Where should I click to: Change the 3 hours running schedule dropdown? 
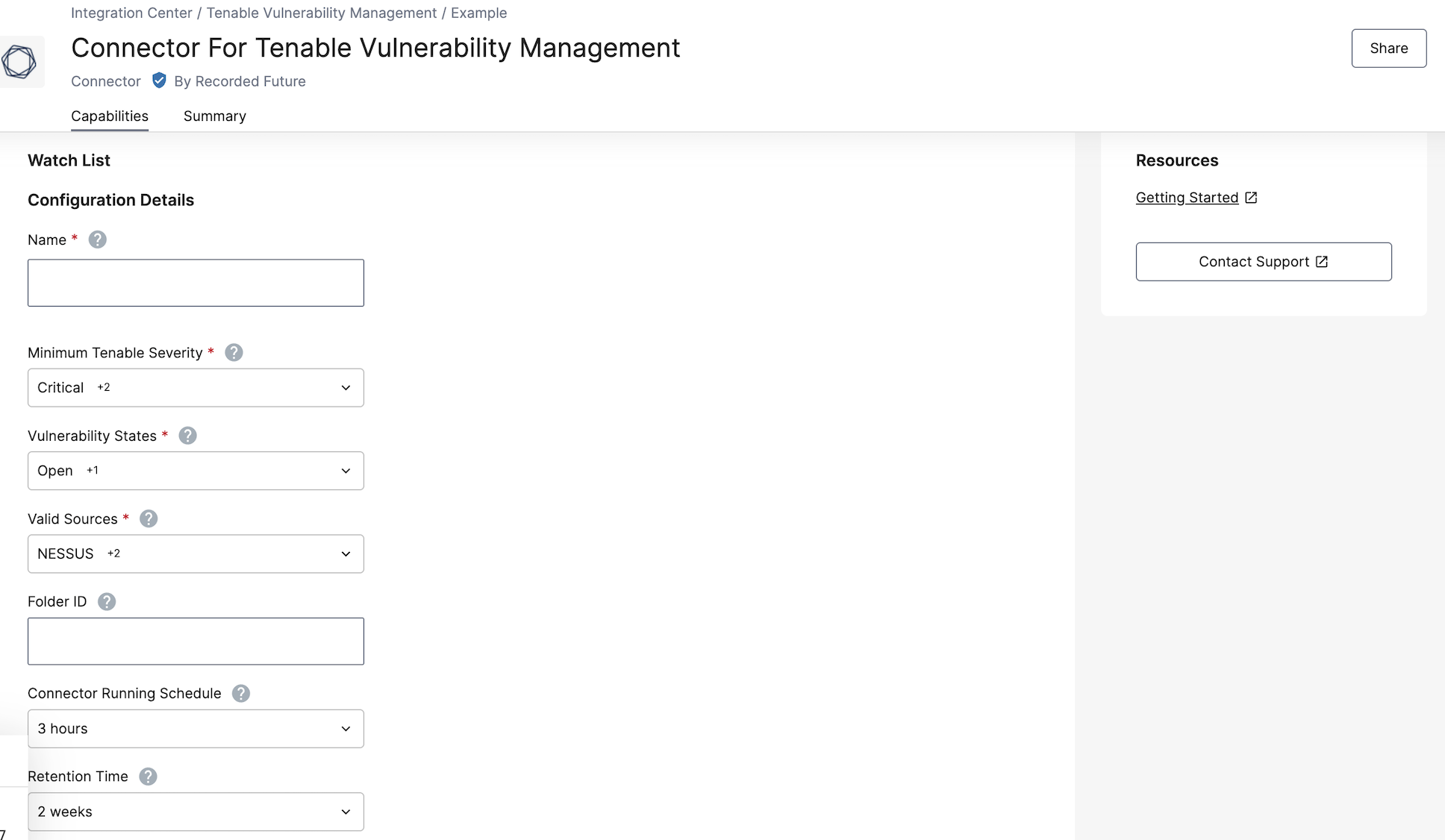[196, 729]
